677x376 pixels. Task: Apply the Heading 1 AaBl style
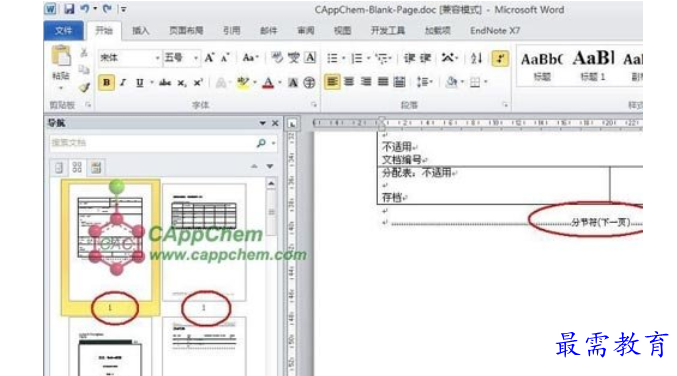click(x=593, y=66)
